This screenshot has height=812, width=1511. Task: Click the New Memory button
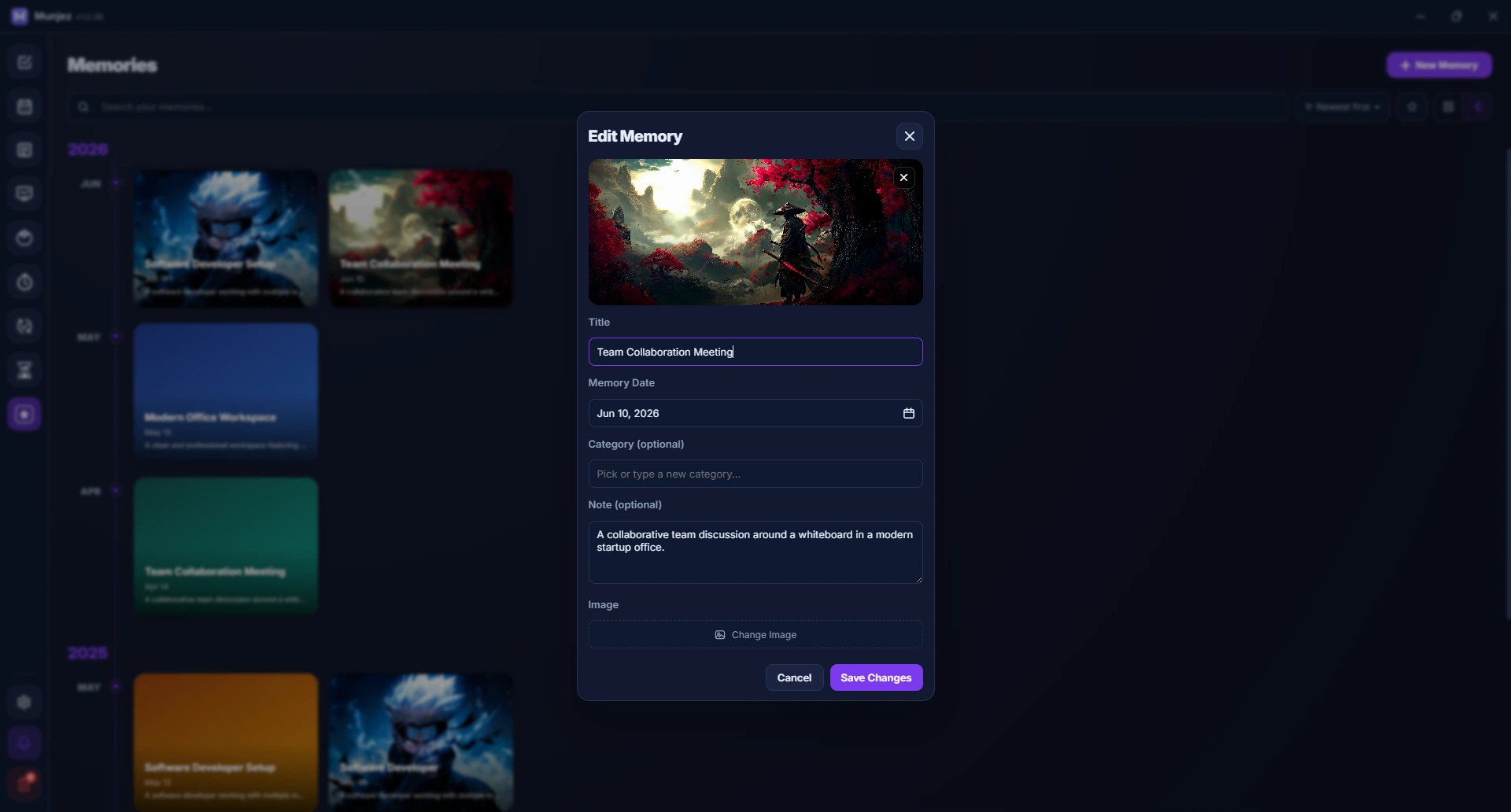pos(1439,65)
